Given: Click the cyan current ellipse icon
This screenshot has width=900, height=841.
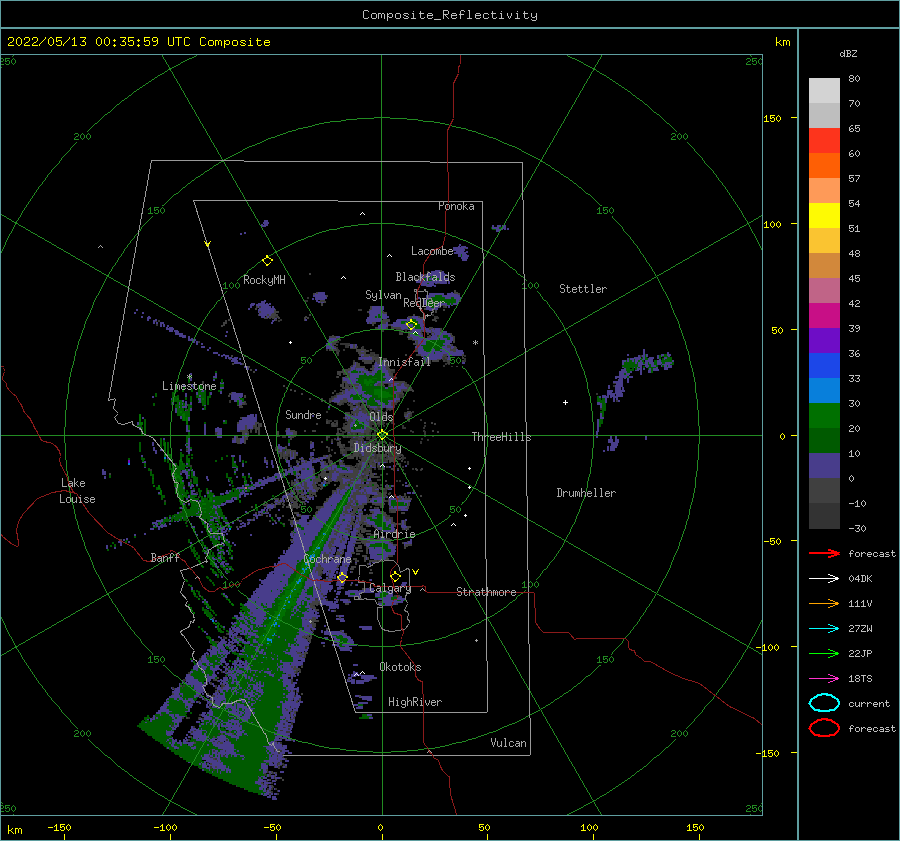Looking at the screenshot, I should coord(824,703).
